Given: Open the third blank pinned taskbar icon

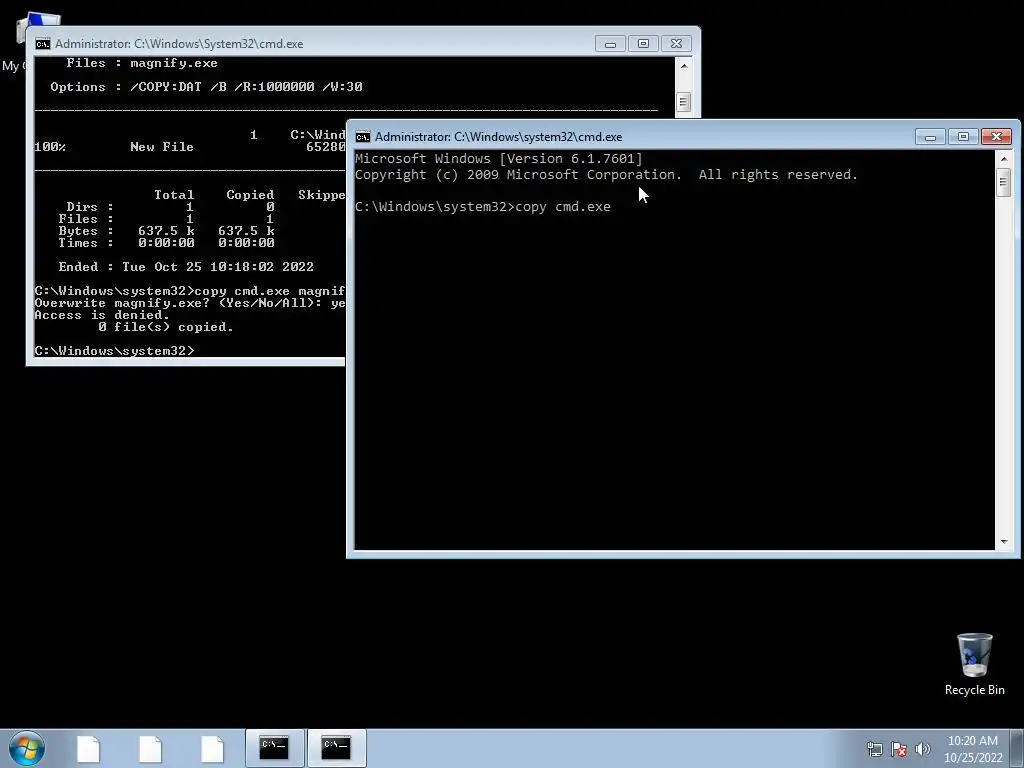Looking at the screenshot, I should point(212,748).
